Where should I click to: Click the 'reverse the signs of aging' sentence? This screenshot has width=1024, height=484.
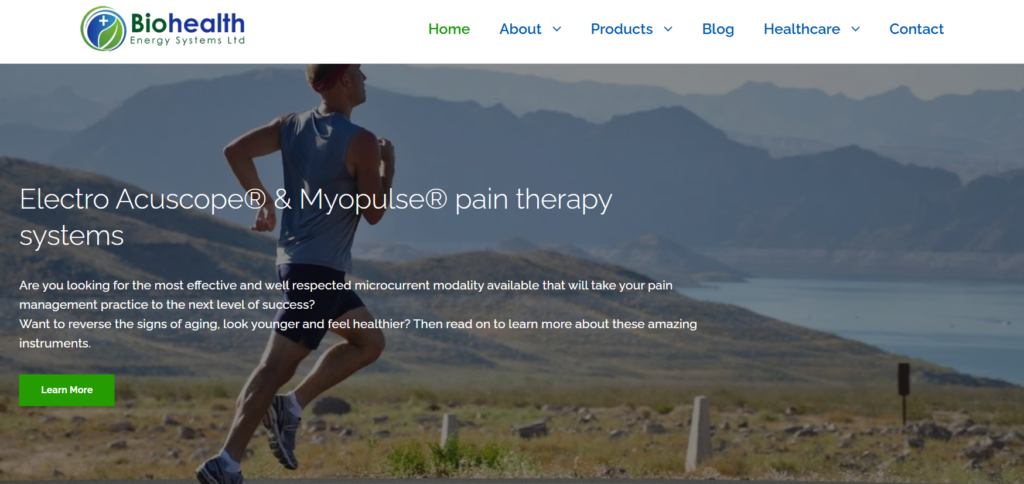click(358, 333)
